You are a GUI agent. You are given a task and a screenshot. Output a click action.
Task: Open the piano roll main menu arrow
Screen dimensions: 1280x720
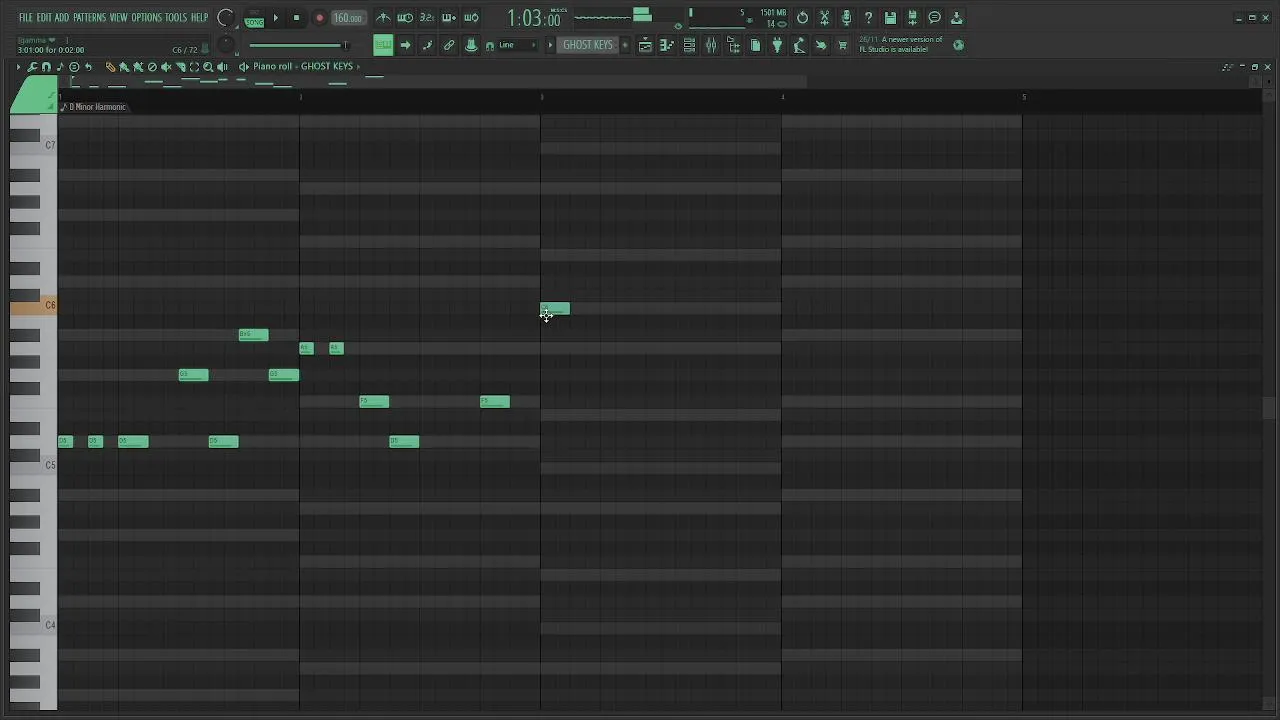(x=18, y=67)
